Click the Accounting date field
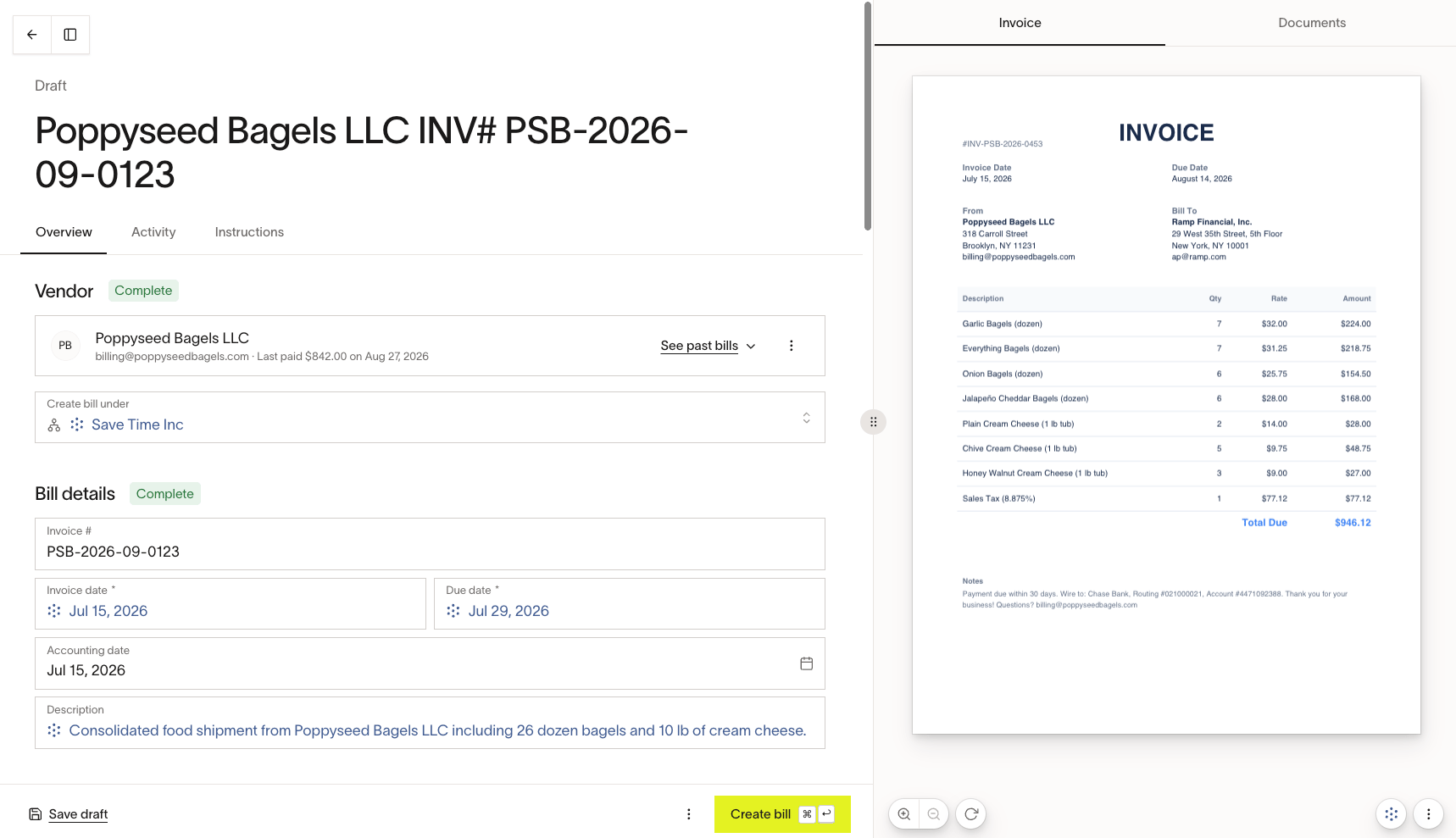This screenshot has width=1456, height=838. click(430, 663)
